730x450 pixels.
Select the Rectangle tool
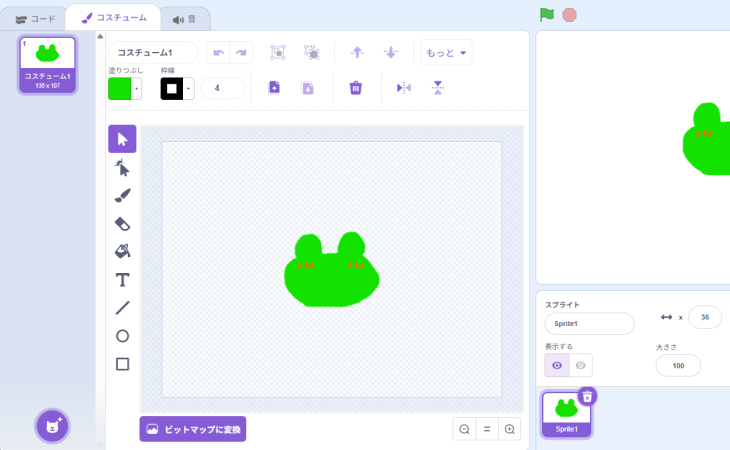click(x=122, y=364)
